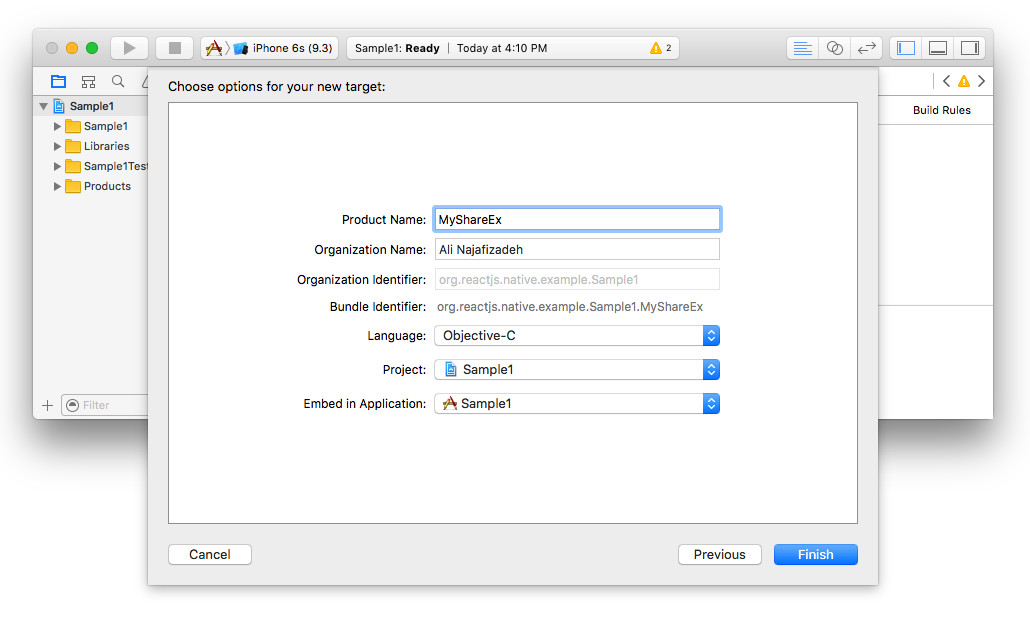1030x623 pixels.
Task: Click the bundle identifier text
Action: click(570, 307)
